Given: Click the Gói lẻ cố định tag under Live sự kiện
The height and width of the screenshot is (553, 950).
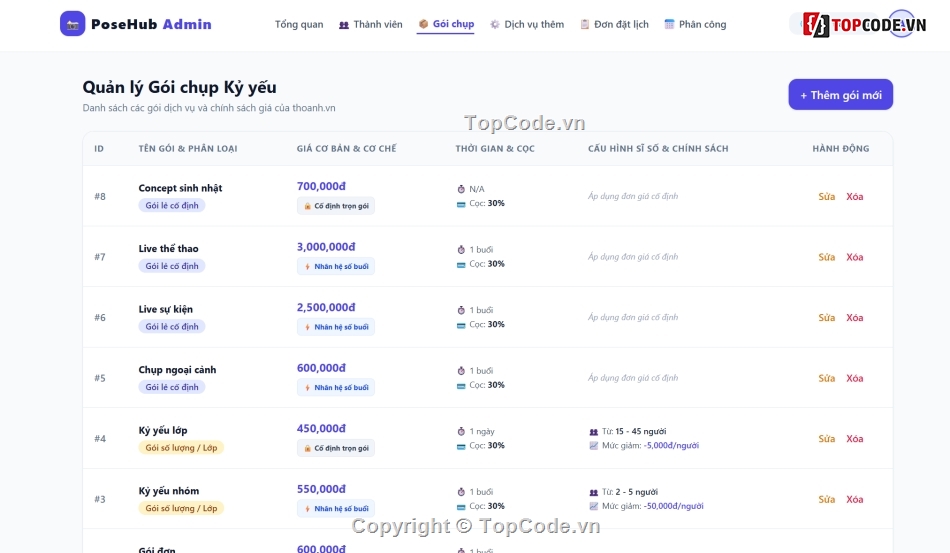Looking at the screenshot, I should (172, 326).
